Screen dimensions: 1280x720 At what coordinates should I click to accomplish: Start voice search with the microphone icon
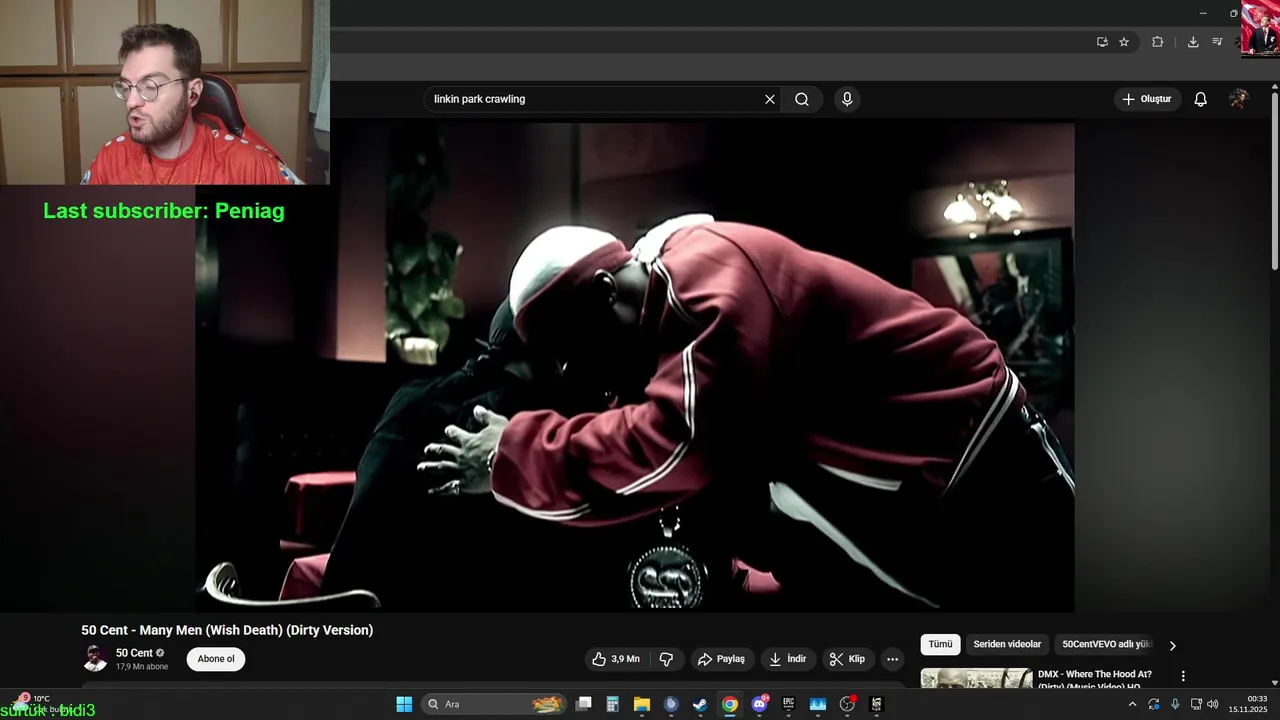click(x=847, y=99)
